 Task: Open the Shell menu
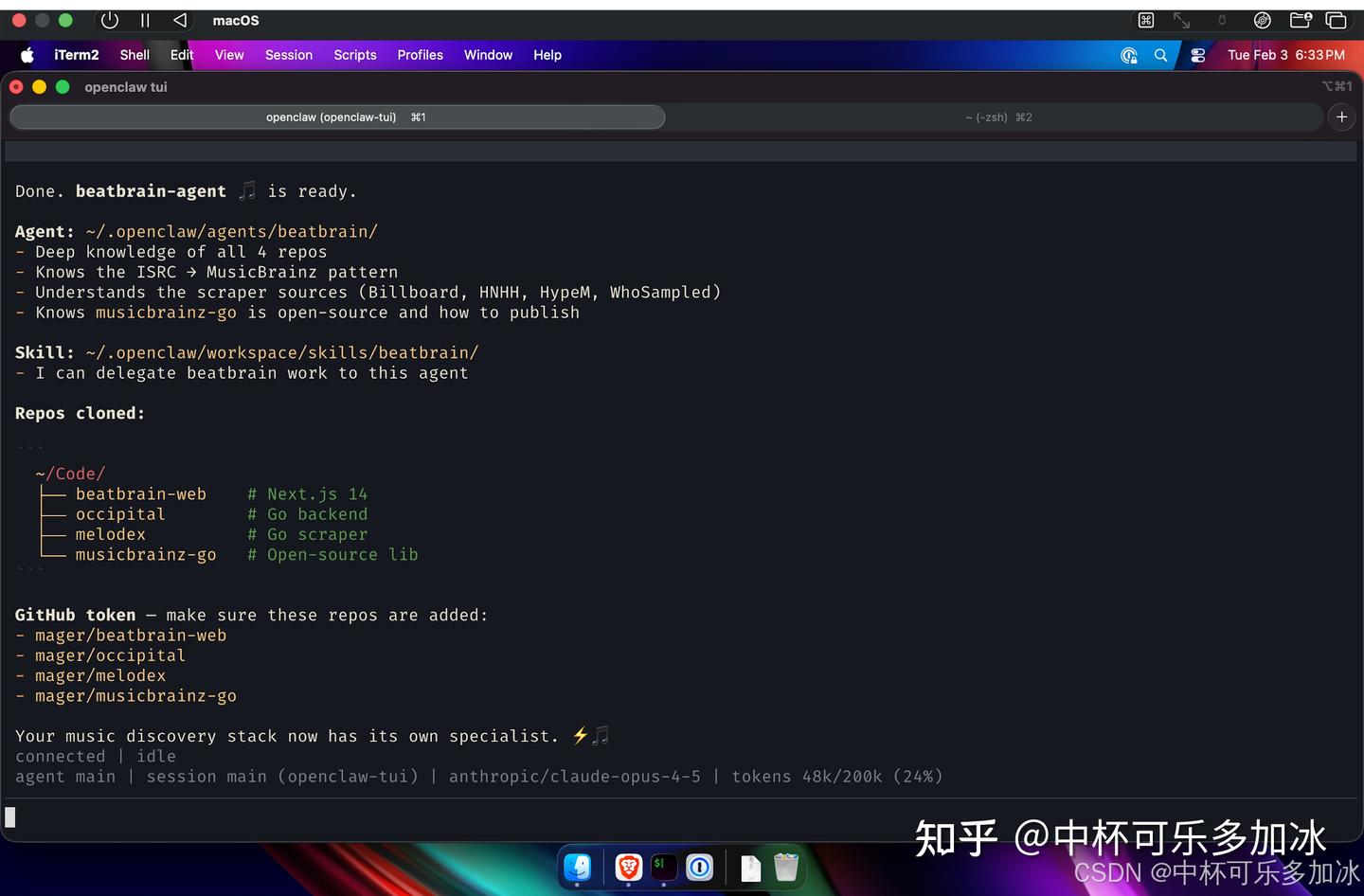(x=135, y=55)
